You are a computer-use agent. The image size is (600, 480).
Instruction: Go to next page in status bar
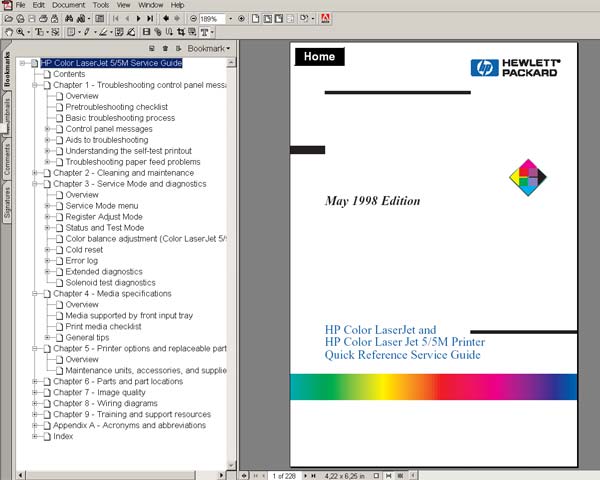305,476
